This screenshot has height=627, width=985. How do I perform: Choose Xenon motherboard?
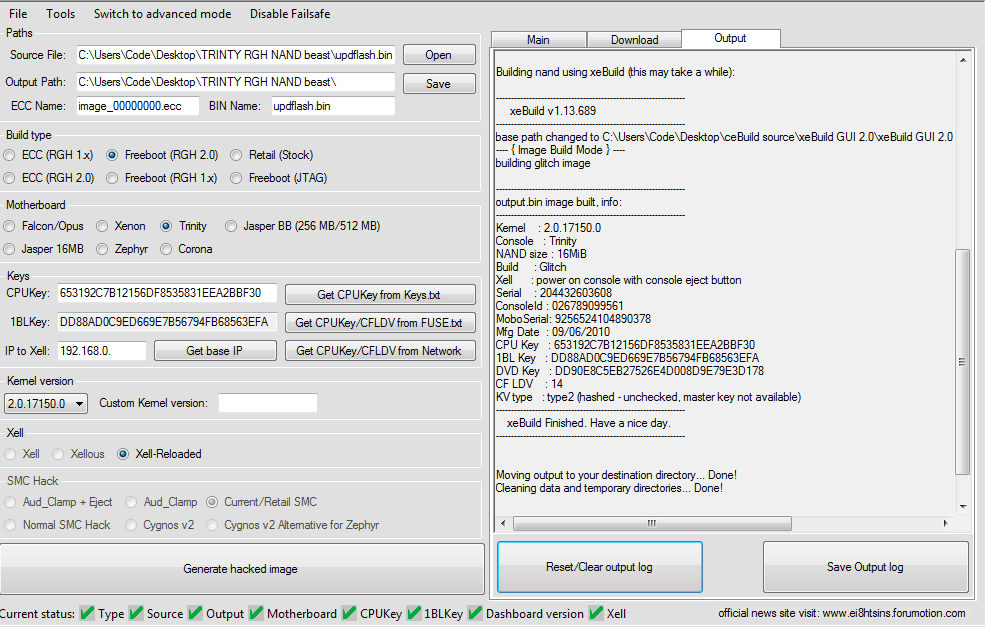(121, 226)
